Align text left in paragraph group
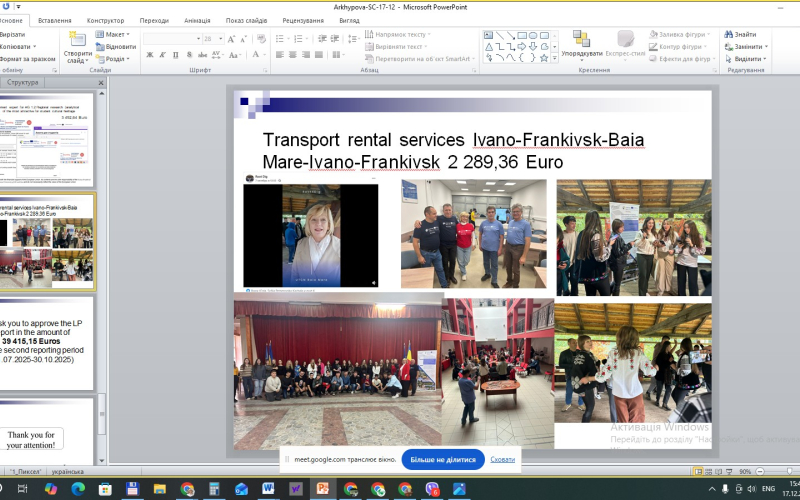 280,55
